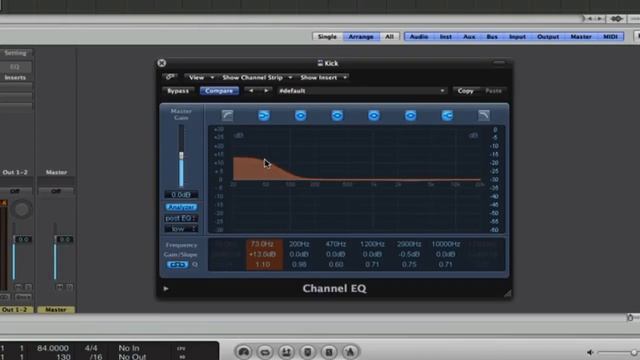
Task: Toggle the Output channel filter
Action: coord(548,37)
